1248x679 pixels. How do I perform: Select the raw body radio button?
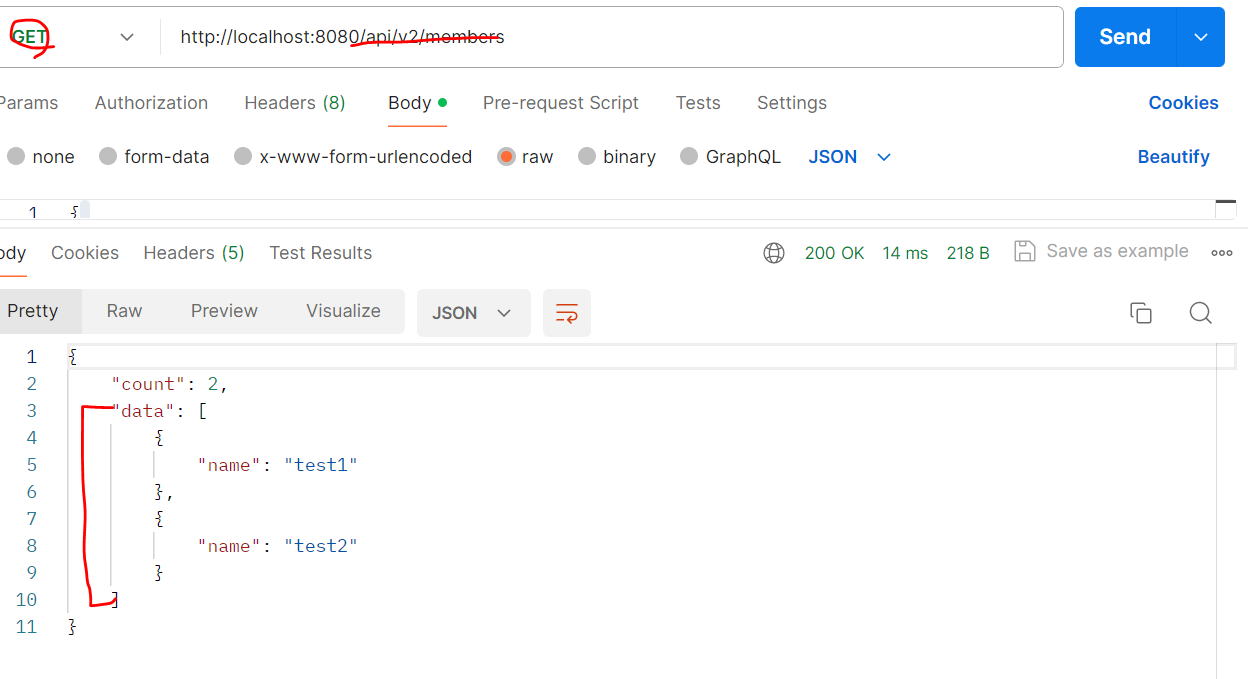506,157
